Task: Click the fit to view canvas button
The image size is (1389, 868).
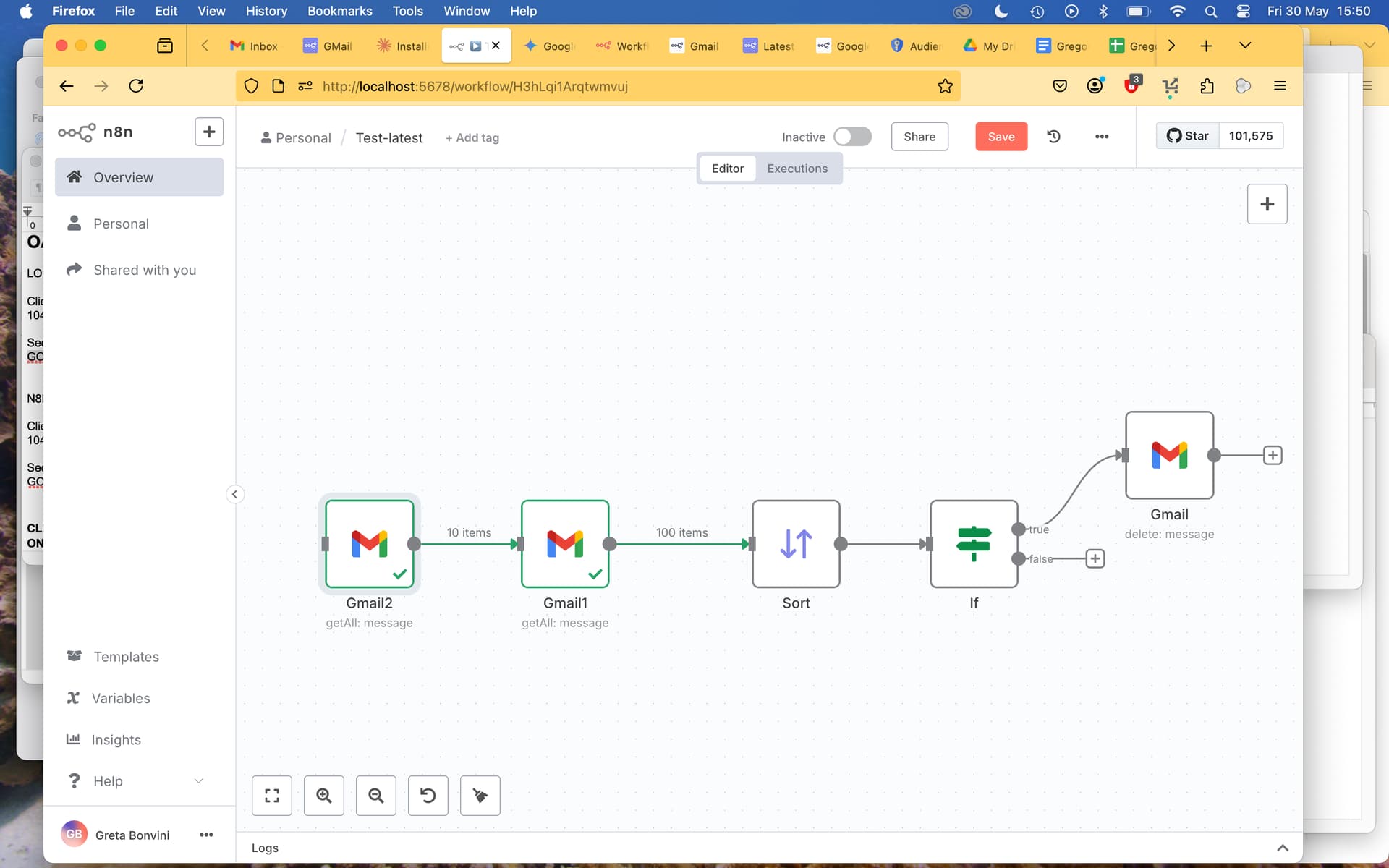Action: tap(272, 796)
